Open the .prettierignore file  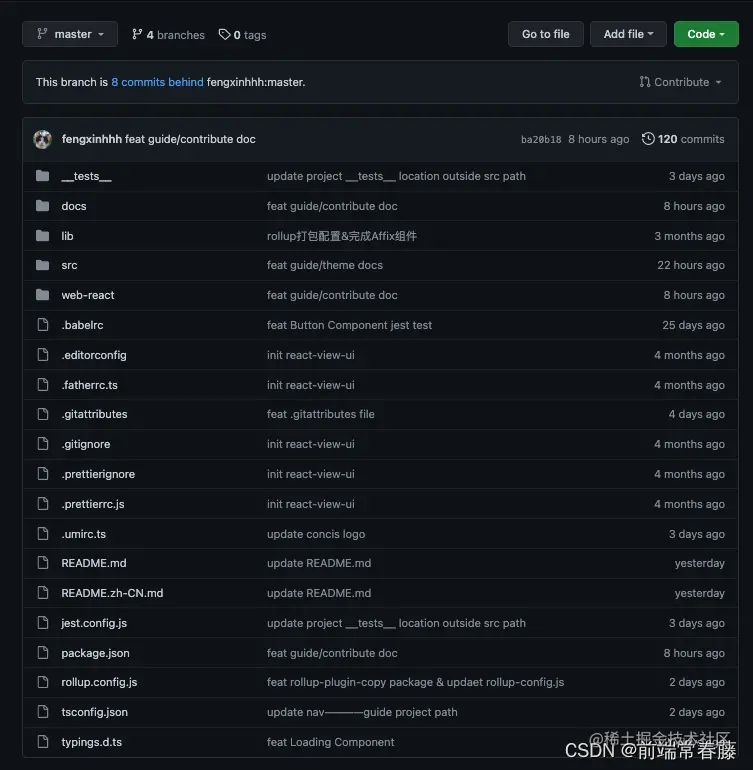coord(98,474)
